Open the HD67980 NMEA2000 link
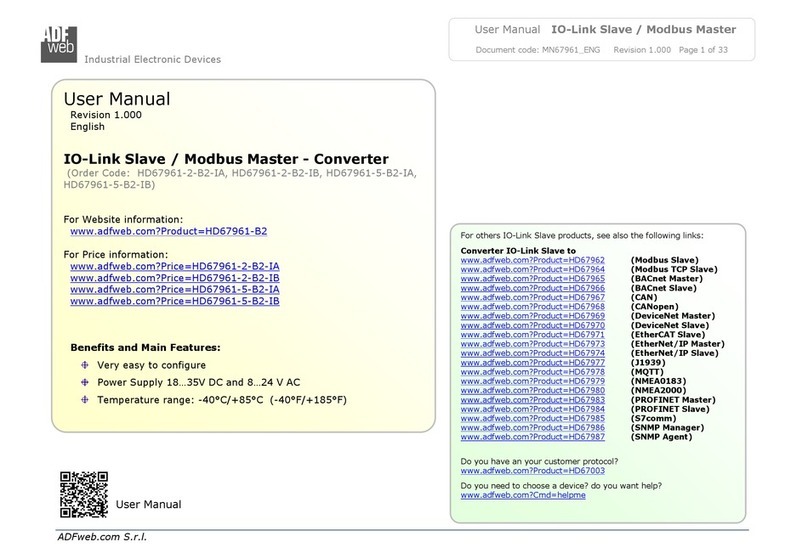This screenshot has height=559, width=808. (x=533, y=391)
